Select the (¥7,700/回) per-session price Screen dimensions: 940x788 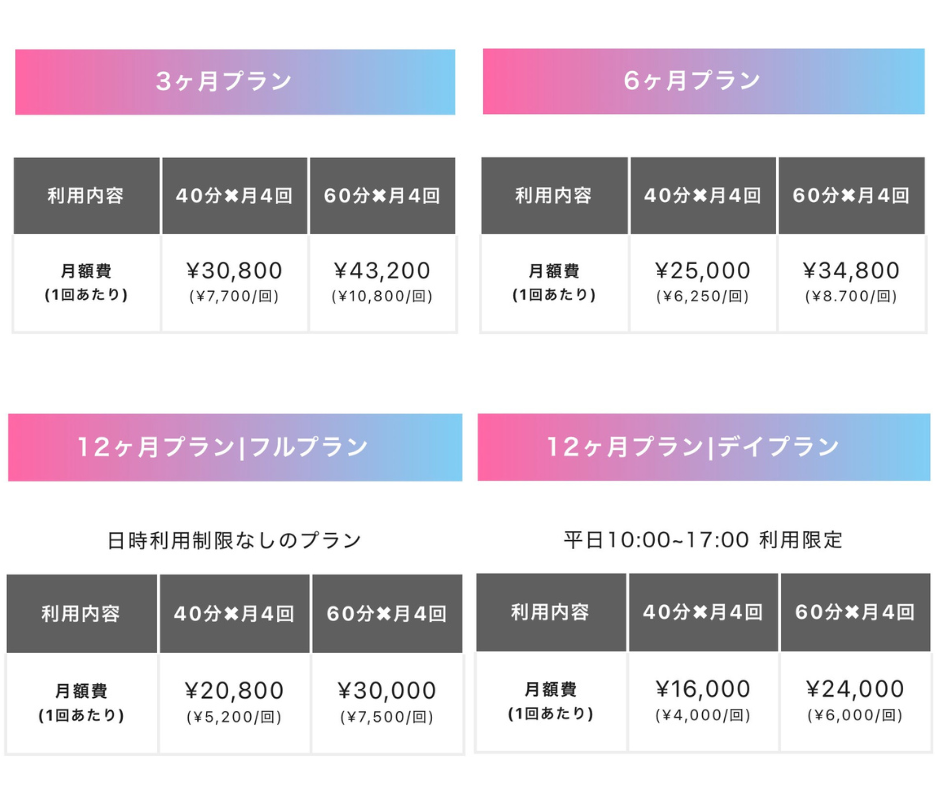[x=235, y=296]
